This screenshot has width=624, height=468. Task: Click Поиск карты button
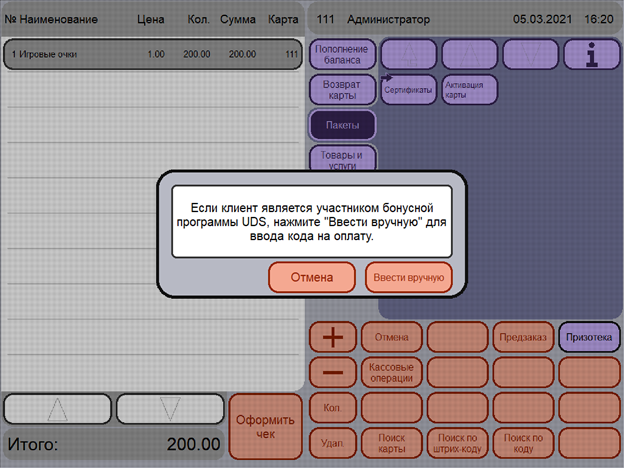coord(392,443)
